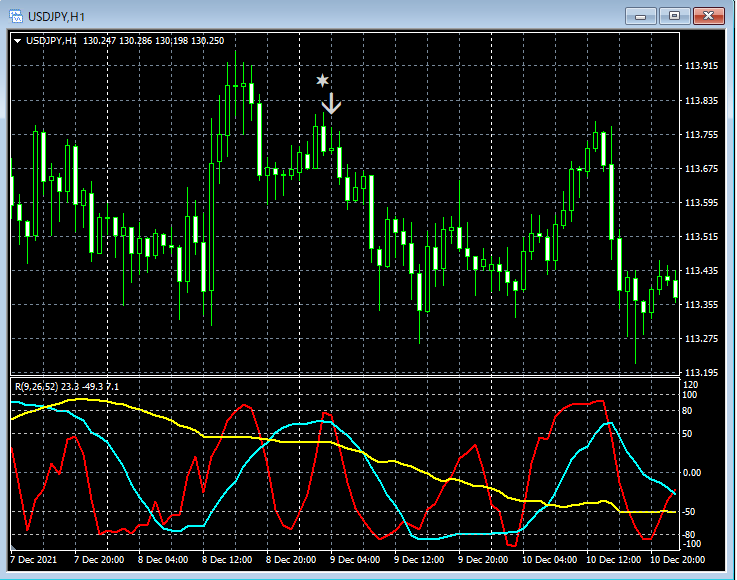Select the star marker on the chart
Image resolution: width=737 pixels, height=580 pixels.
pos(322,81)
